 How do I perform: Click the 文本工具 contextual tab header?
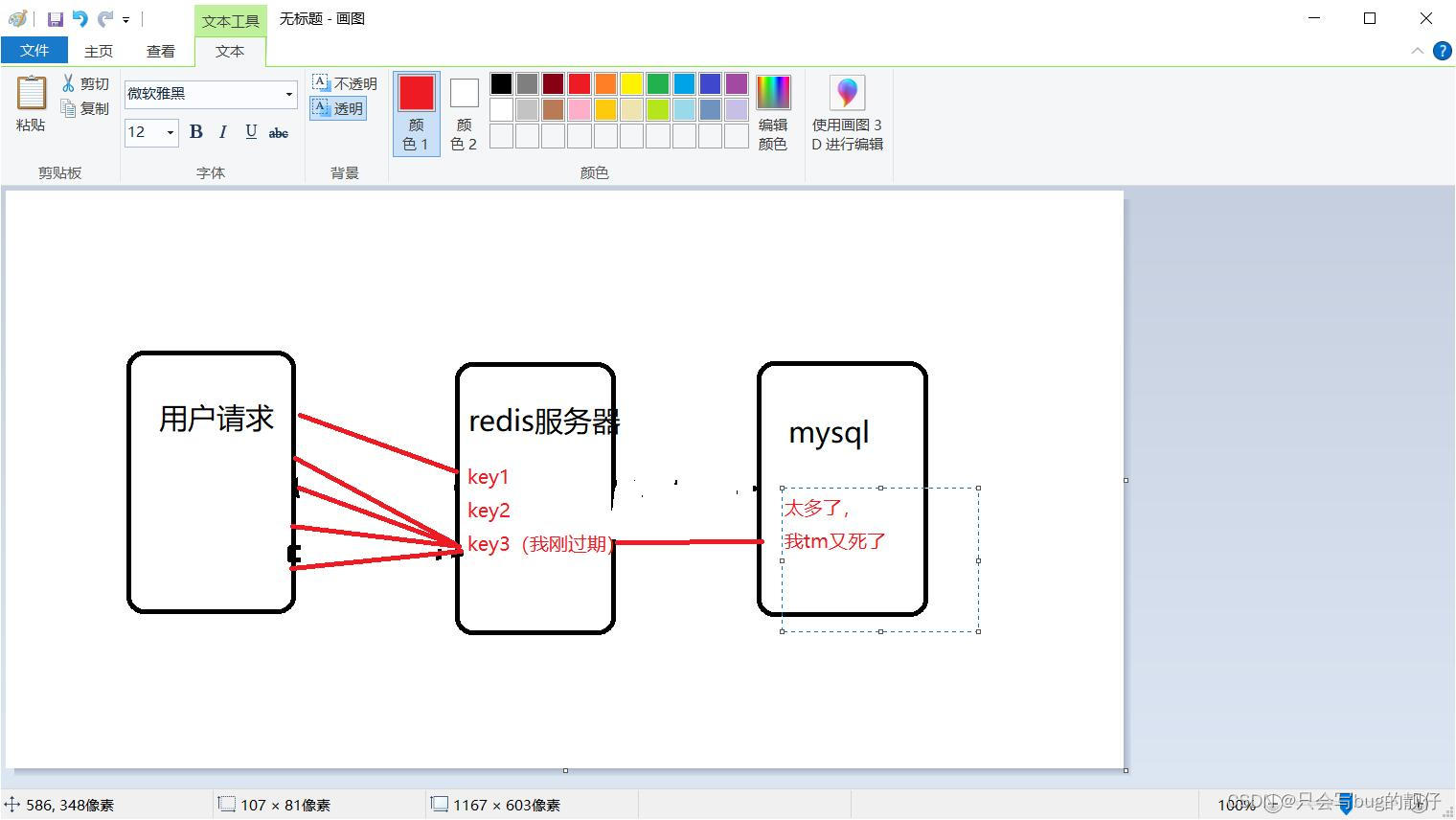pyautogui.click(x=230, y=21)
